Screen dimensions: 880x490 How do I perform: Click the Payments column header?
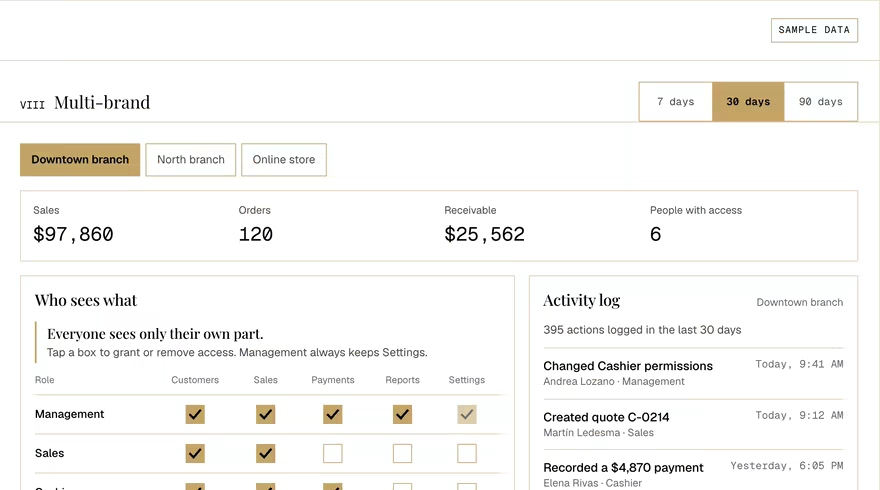(333, 380)
